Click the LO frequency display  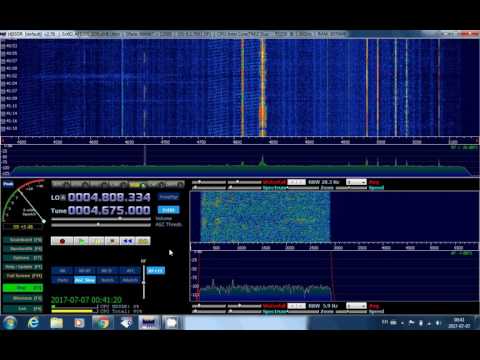pyautogui.click(x=109, y=197)
